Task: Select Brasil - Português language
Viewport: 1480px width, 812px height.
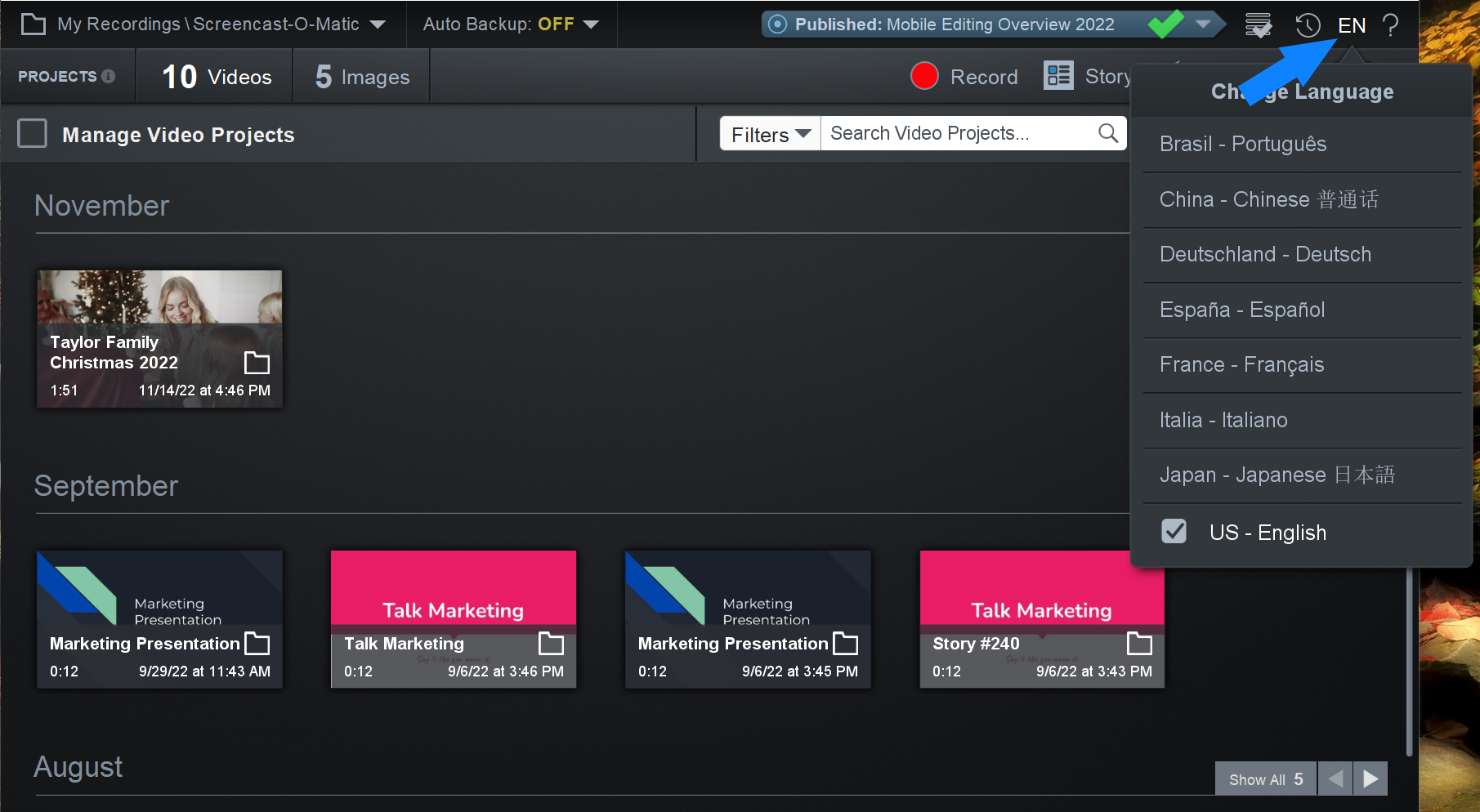Action: pos(1302,144)
